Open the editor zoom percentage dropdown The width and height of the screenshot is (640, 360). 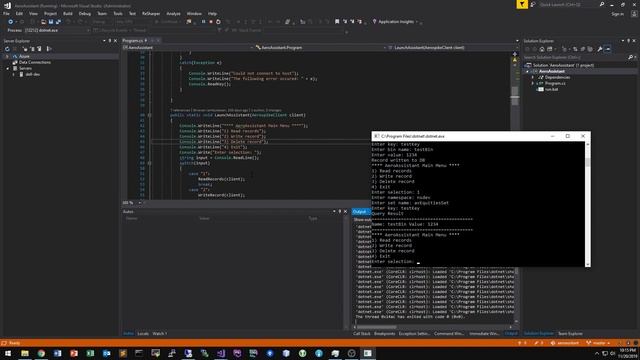140,202
